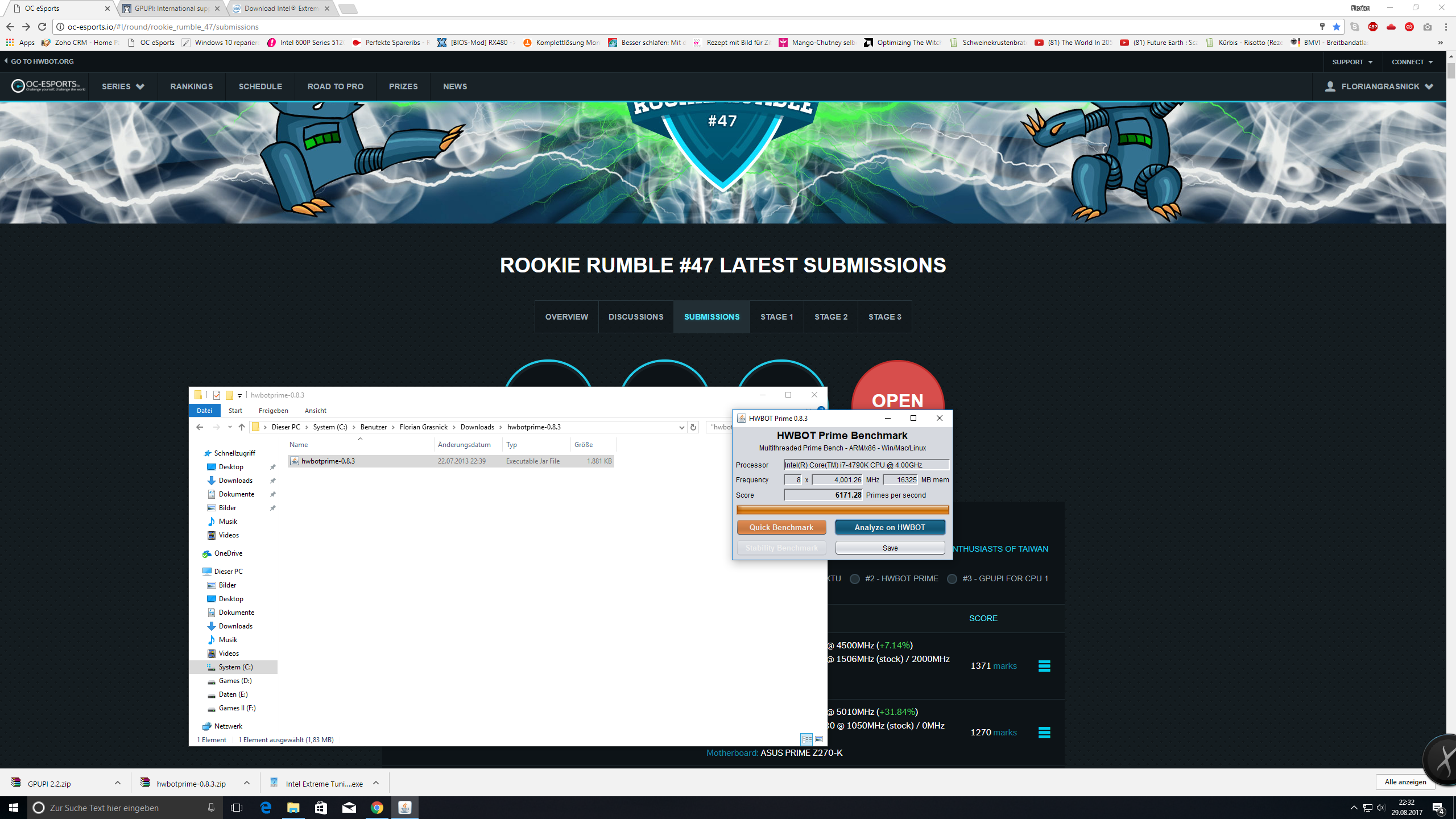The width and height of the screenshot is (1456, 819).
Task: Click Downloads in Explorer breadcrumb path
Action: tap(477, 427)
